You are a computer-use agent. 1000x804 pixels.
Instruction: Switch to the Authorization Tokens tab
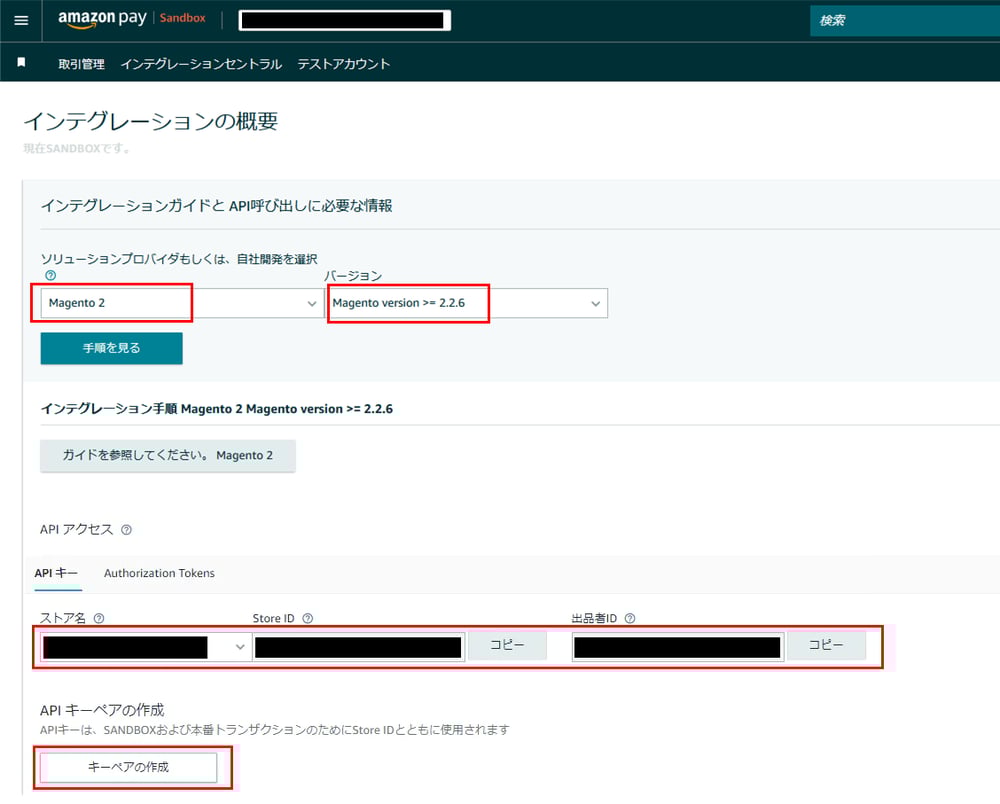click(x=159, y=573)
